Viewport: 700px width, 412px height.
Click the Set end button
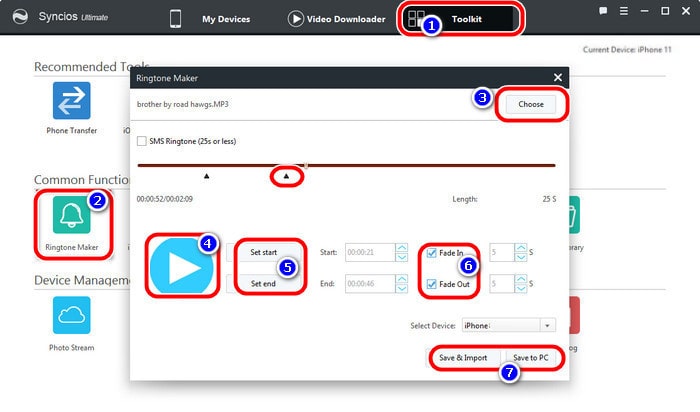(x=263, y=283)
